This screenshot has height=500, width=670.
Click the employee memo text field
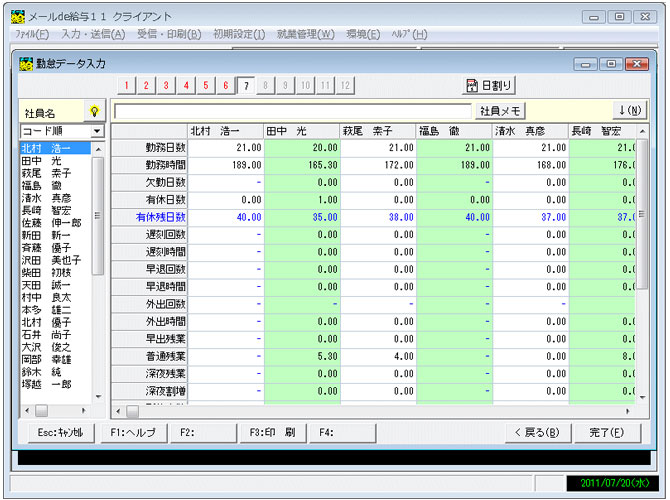click(293, 112)
